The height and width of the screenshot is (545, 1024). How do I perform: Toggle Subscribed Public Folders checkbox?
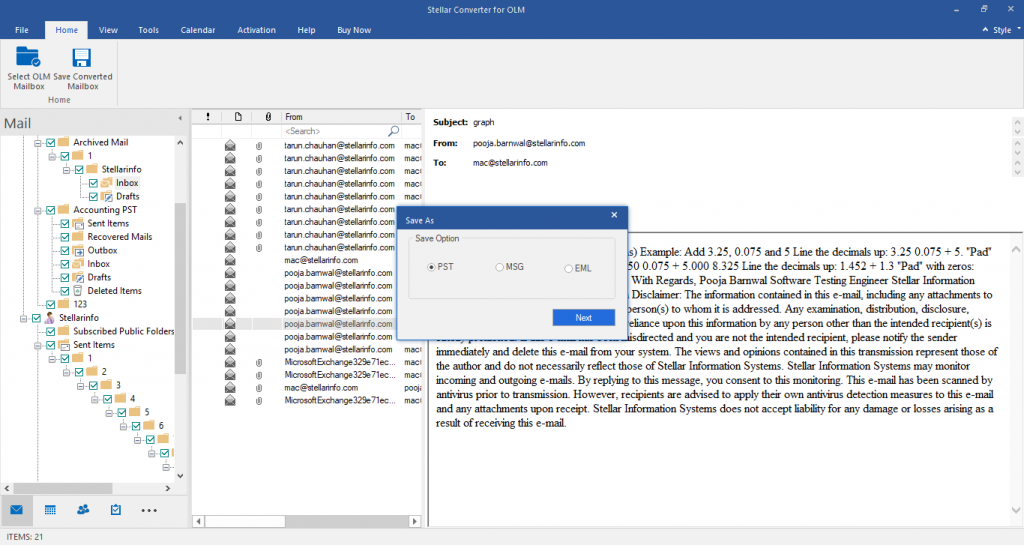(x=50, y=332)
